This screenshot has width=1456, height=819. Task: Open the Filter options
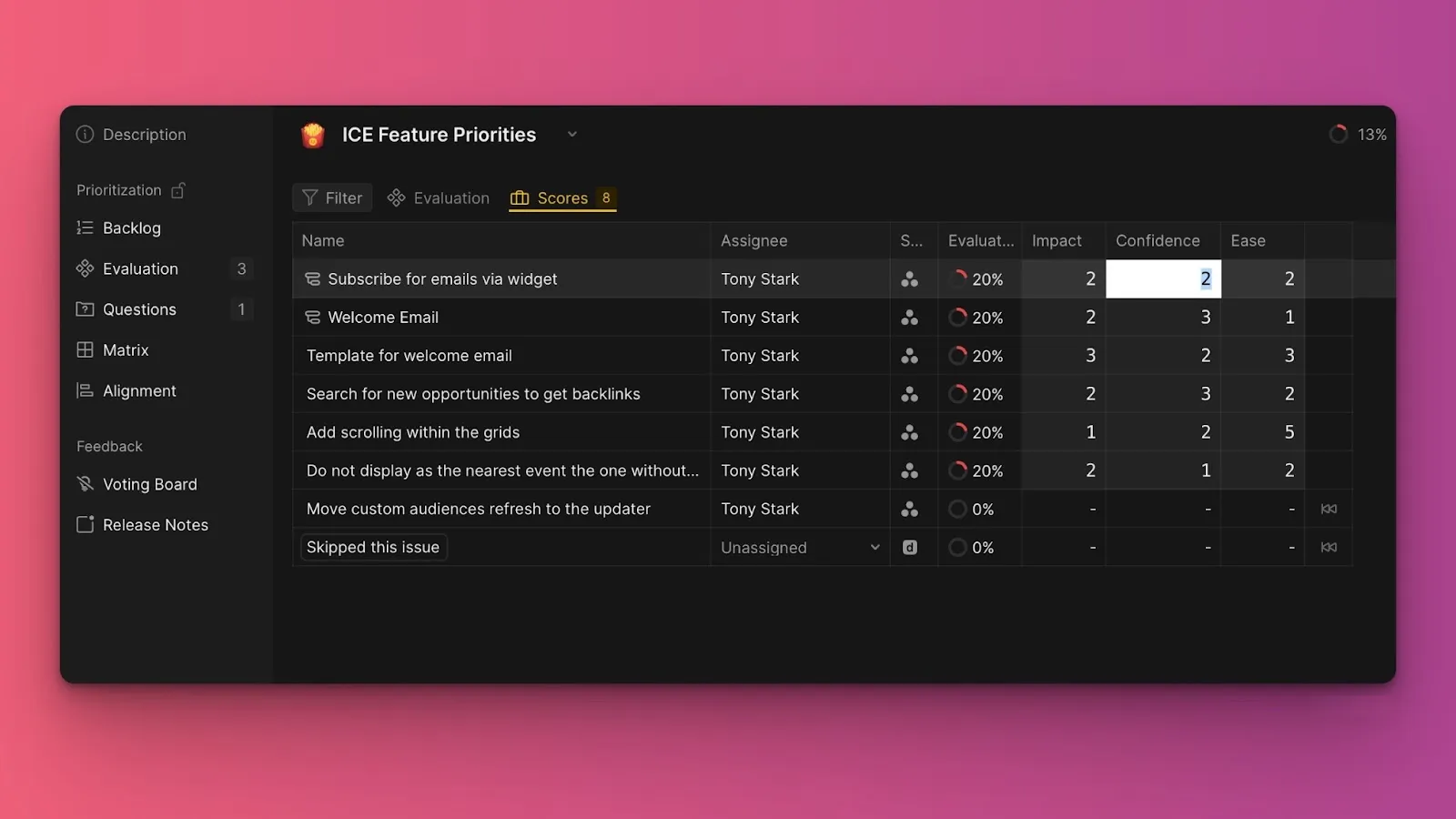[x=332, y=198]
